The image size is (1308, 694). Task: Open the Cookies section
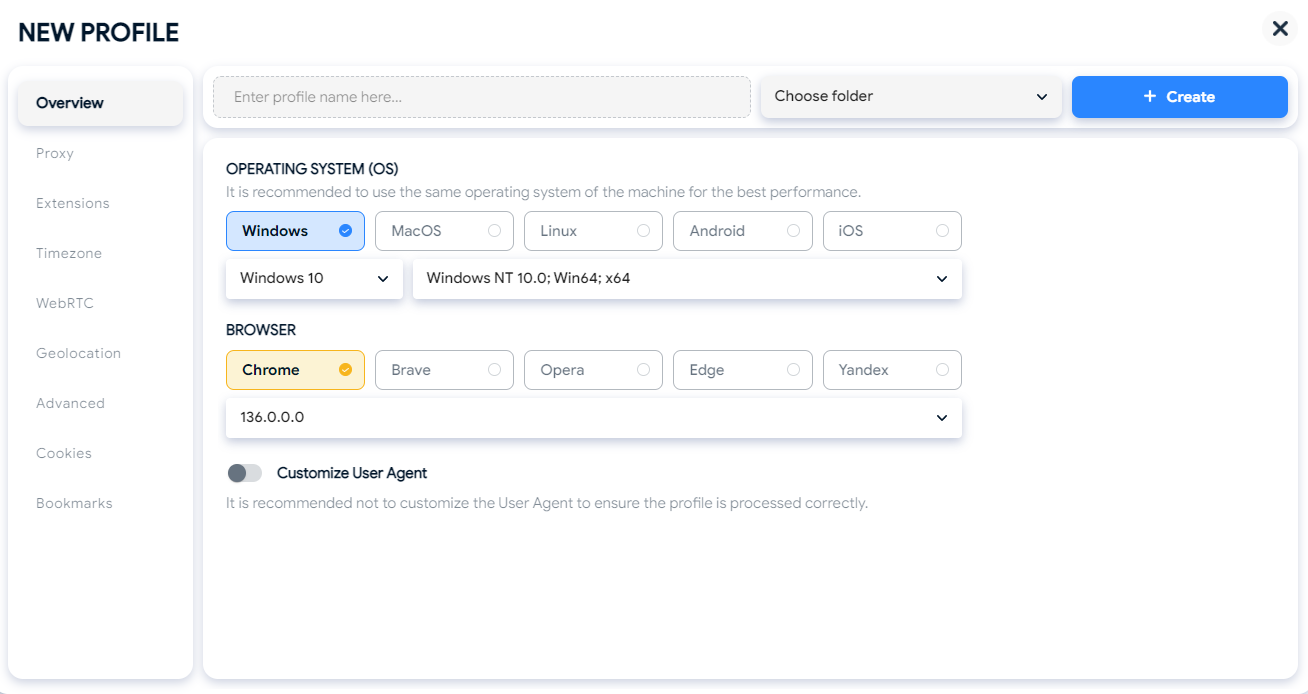pyautogui.click(x=64, y=453)
